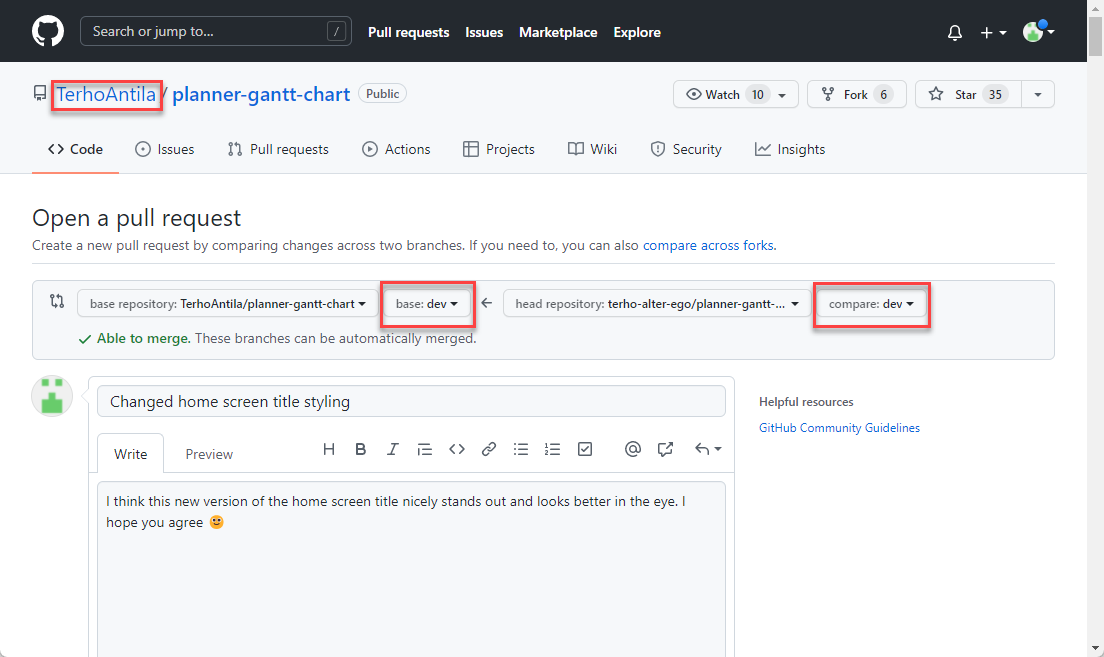
Task: Expand the compare: dev branch dropdown
Action: click(x=872, y=303)
